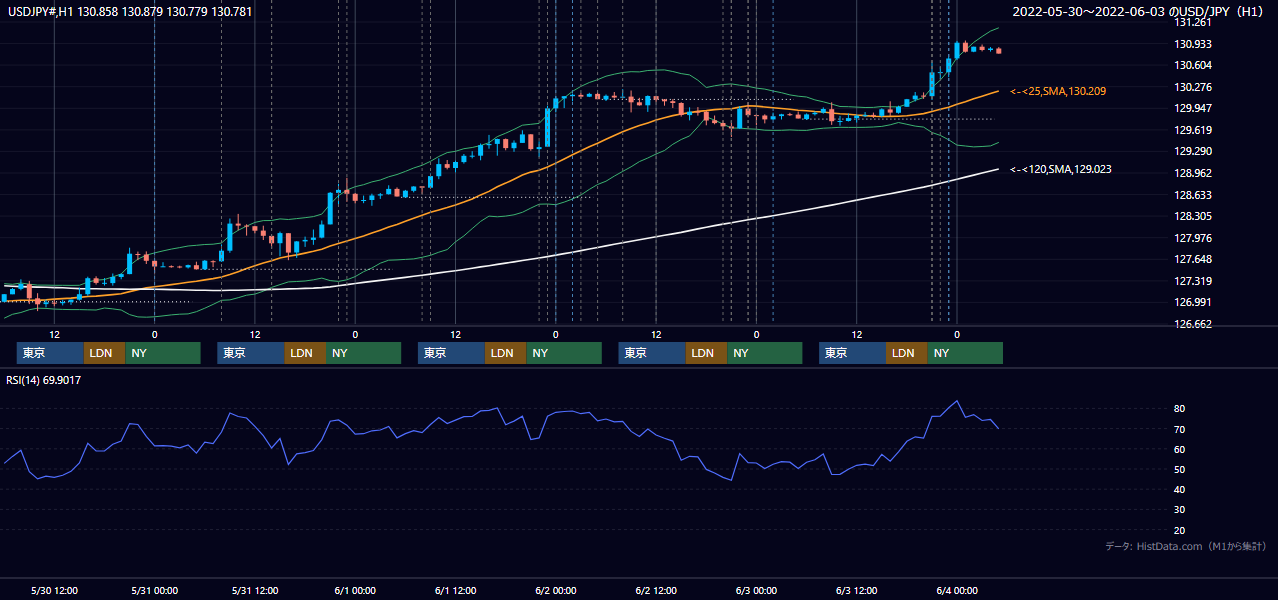
Task: Select the 6/4 00:00 date label
Action: (x=956, y=590)
